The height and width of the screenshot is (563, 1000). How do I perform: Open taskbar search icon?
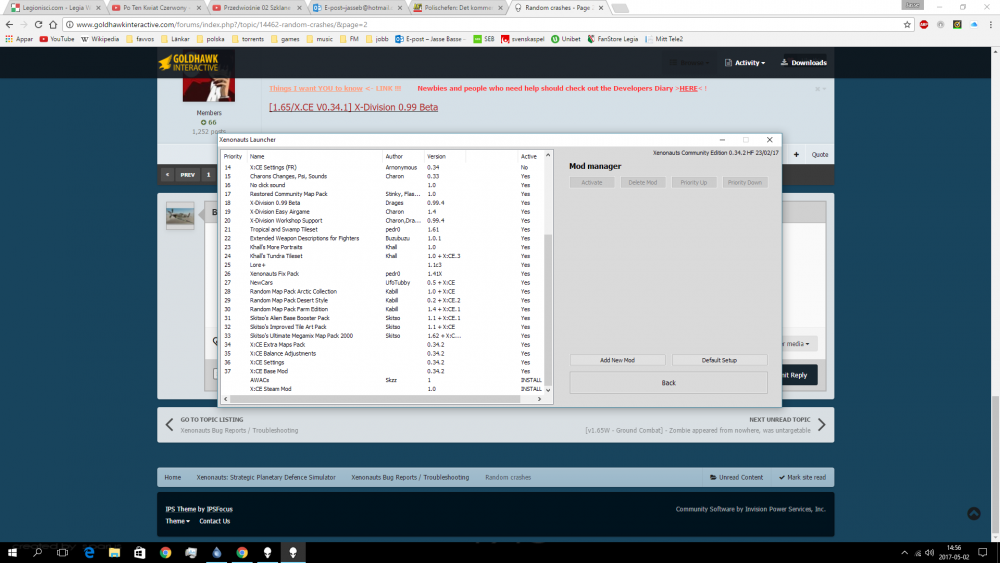tap(38, 553)
